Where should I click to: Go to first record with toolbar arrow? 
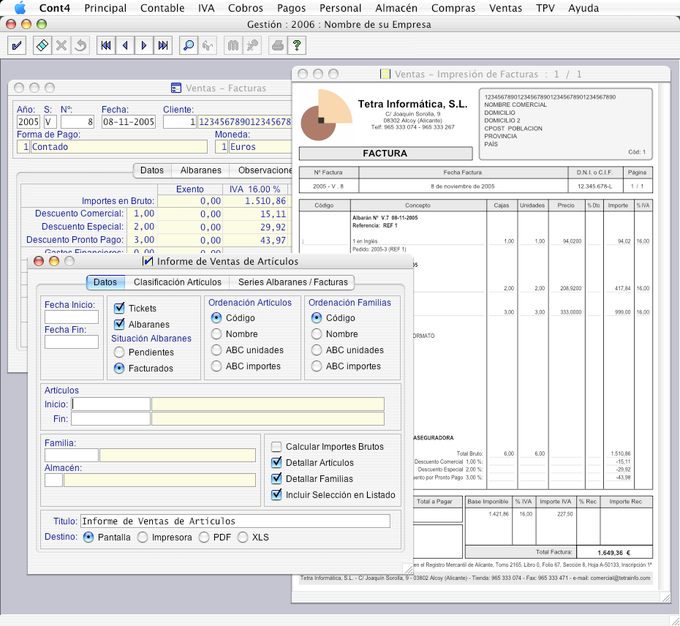point(105,45)
